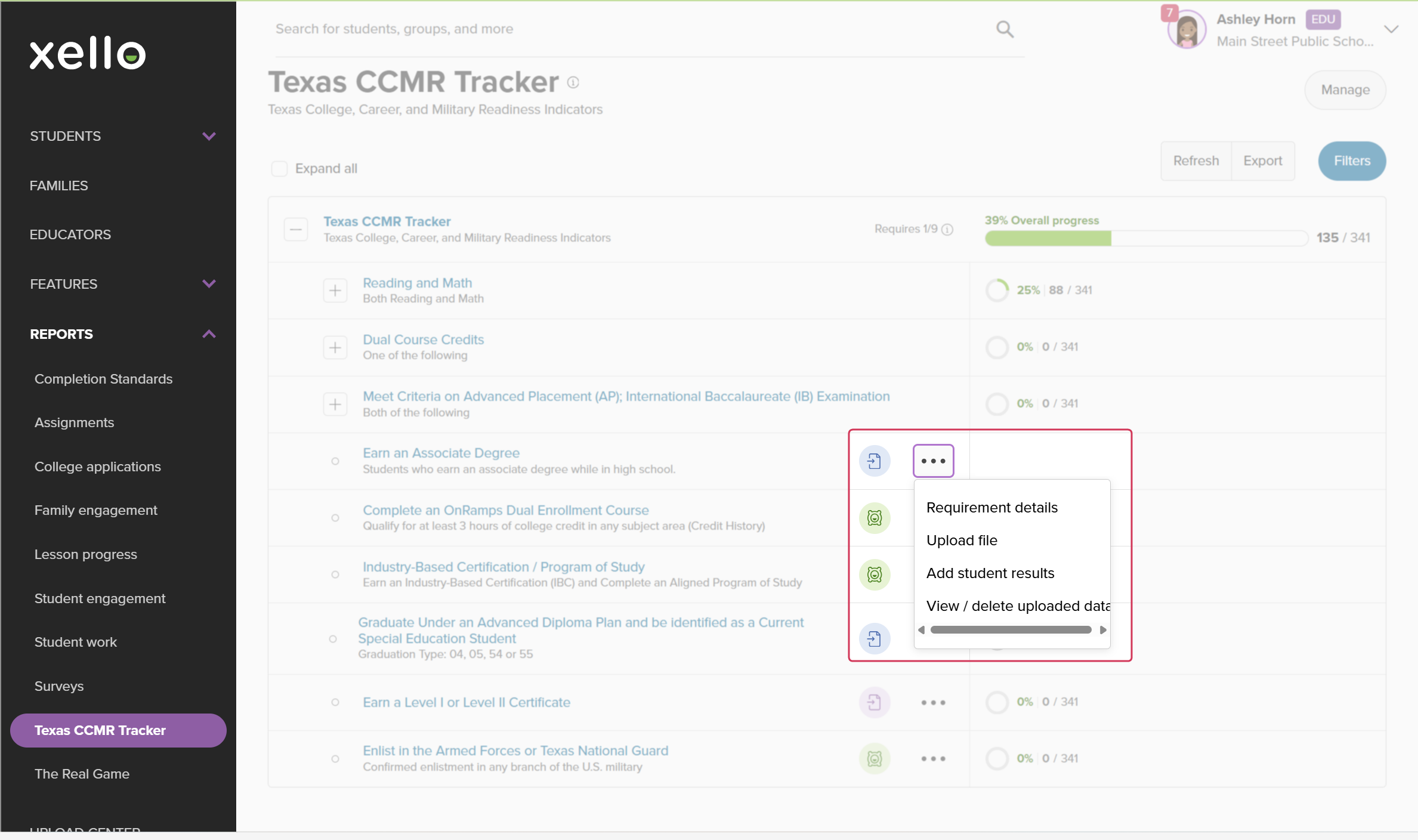Select Add student results menu option

click(x=990, y=573)
